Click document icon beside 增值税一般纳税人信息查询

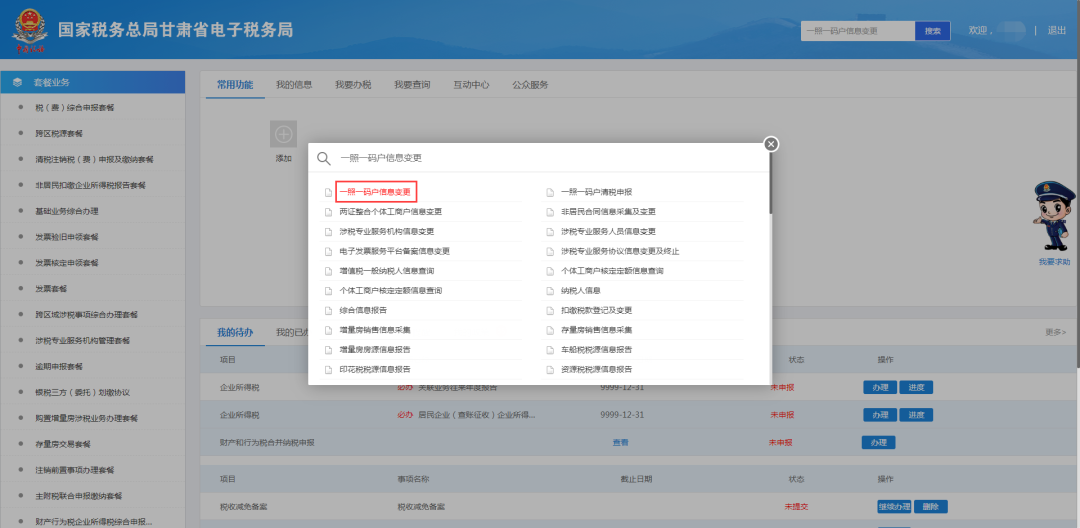(329, 271)
